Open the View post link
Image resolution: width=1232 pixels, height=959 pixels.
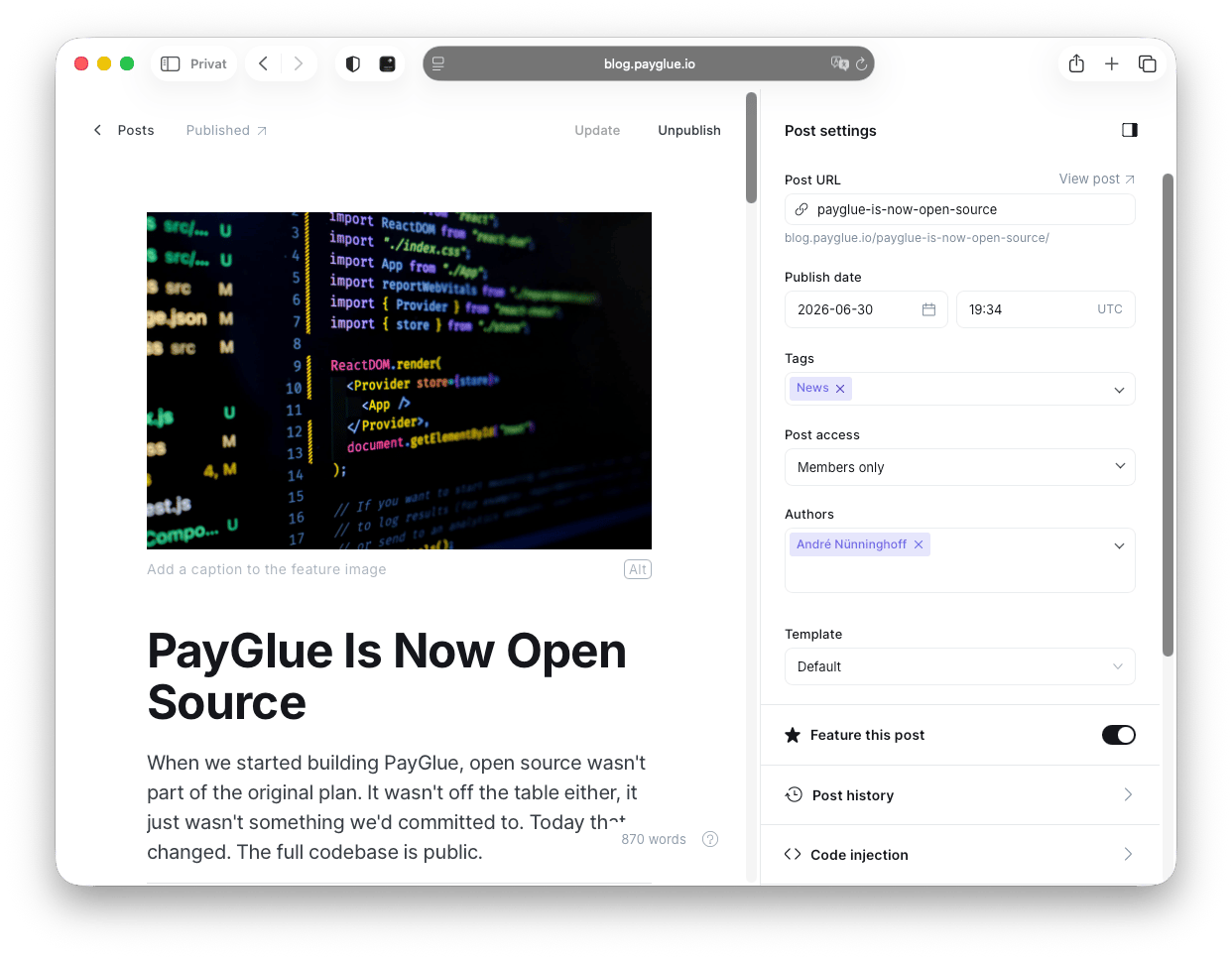[1096, 179]
